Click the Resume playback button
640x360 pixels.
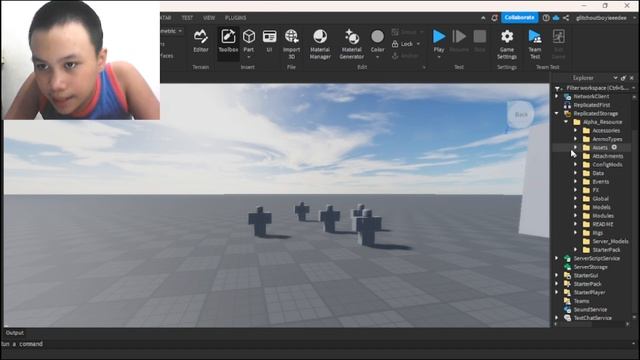click(459, 41)
